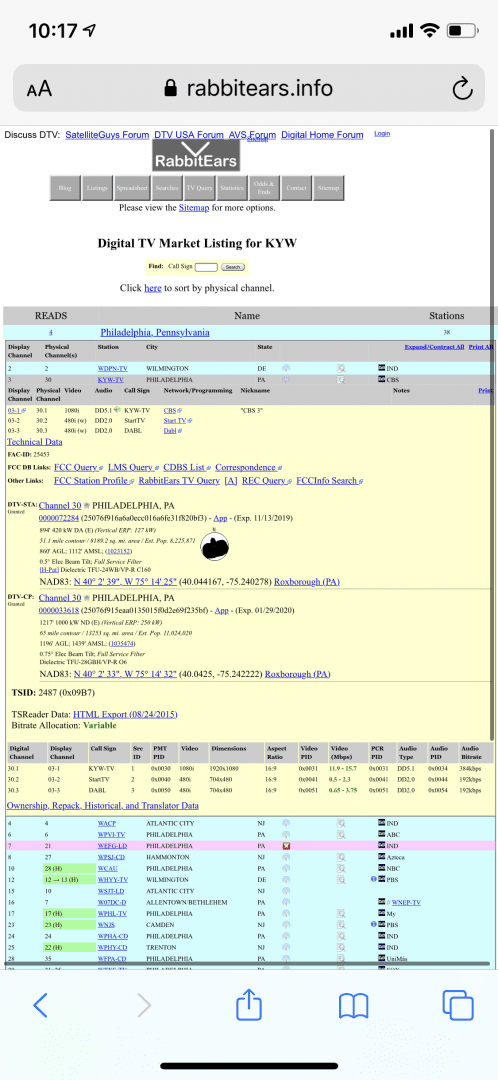Viewport: 498px width, 1080px height.
Task: Open the Listings navigation button
Action: [97, 188]
